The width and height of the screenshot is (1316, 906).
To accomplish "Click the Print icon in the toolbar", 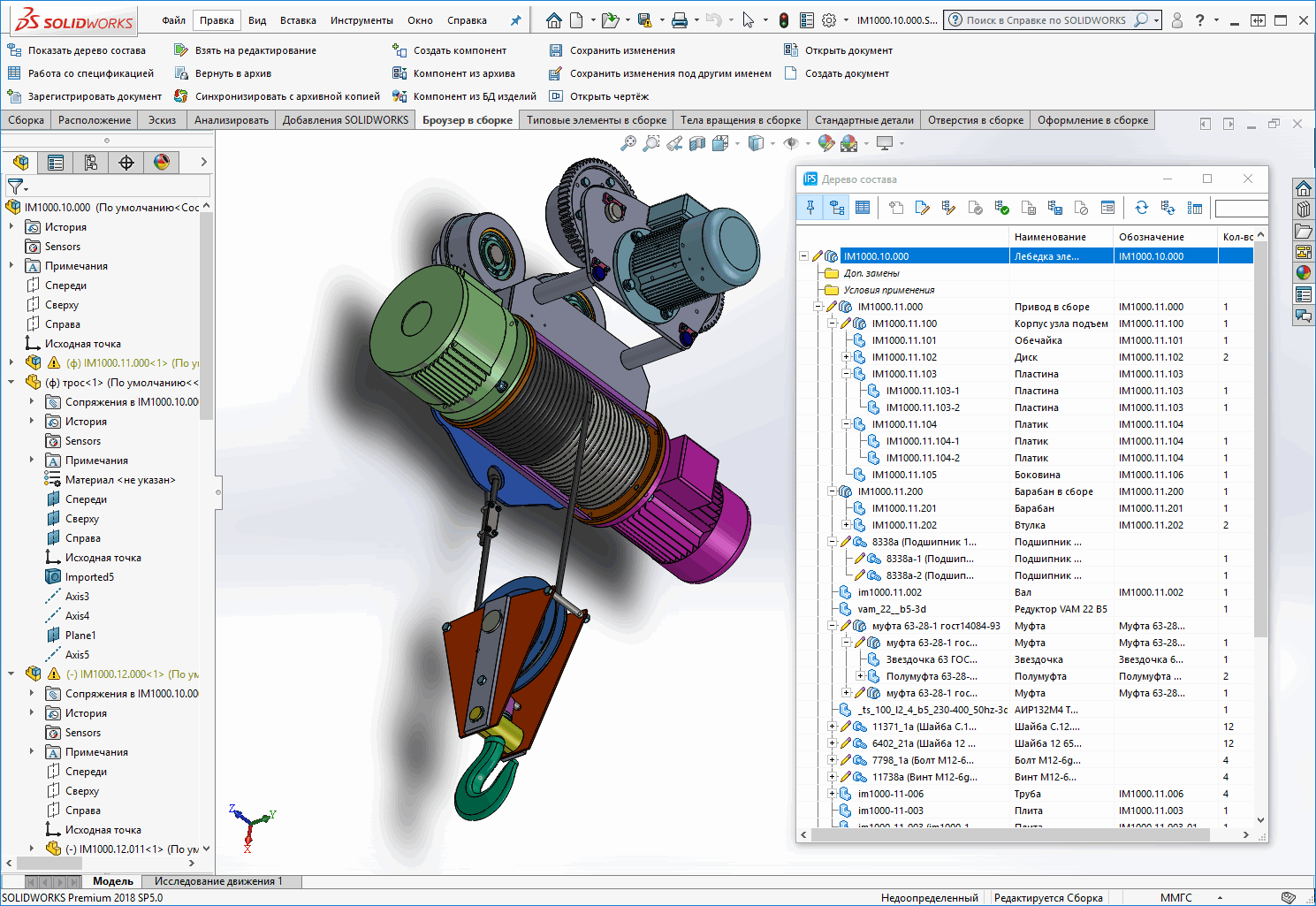I will click(679, 20).
